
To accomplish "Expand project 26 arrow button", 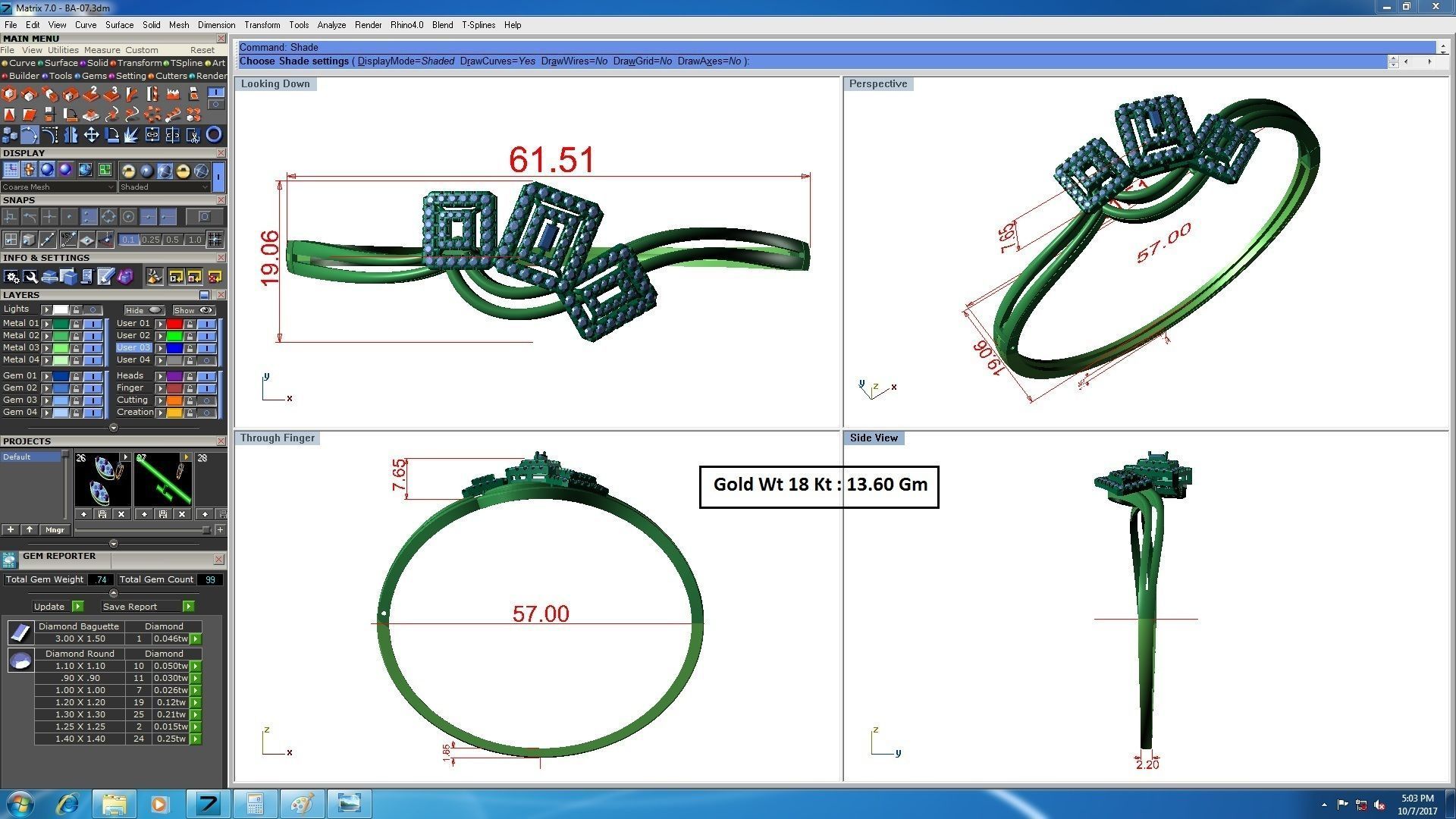I will pyautogui.click(x=125, y=457).
